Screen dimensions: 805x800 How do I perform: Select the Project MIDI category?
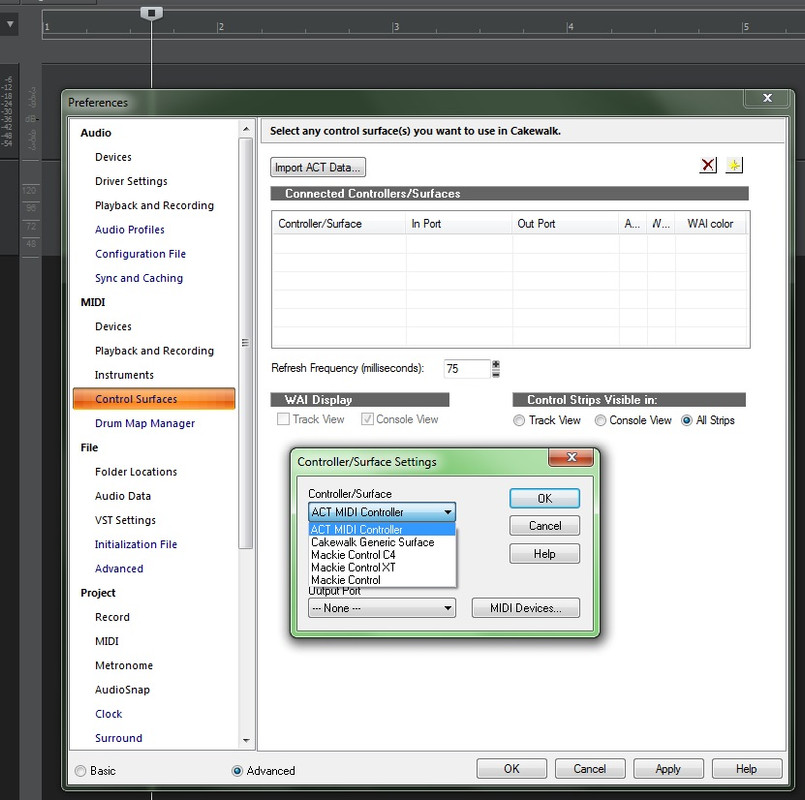click(107, 641)
